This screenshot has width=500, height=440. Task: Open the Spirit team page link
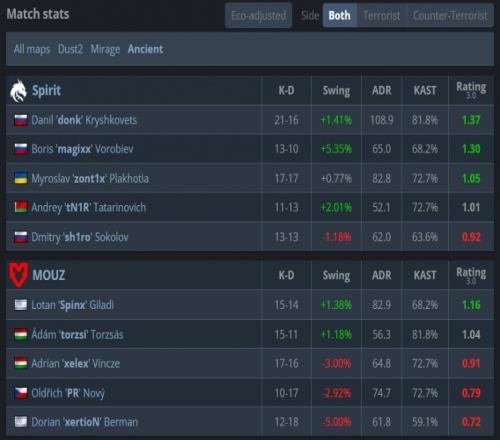[x=46, y=91]
